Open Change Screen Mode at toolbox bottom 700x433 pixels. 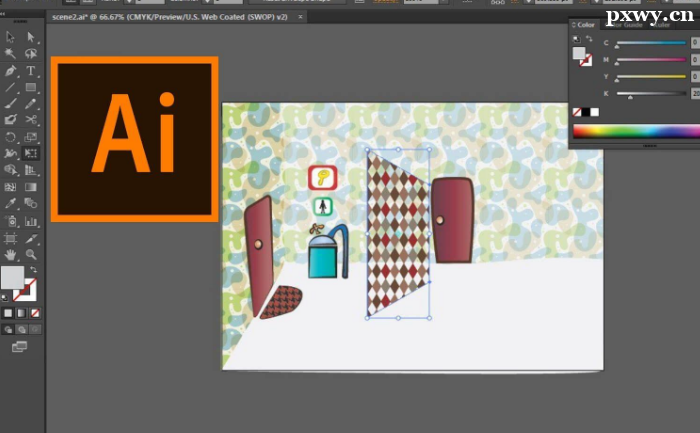pos(19,346)
